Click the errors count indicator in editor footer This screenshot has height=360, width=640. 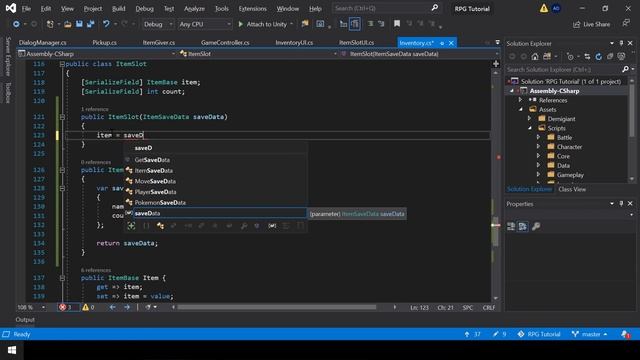67,307
